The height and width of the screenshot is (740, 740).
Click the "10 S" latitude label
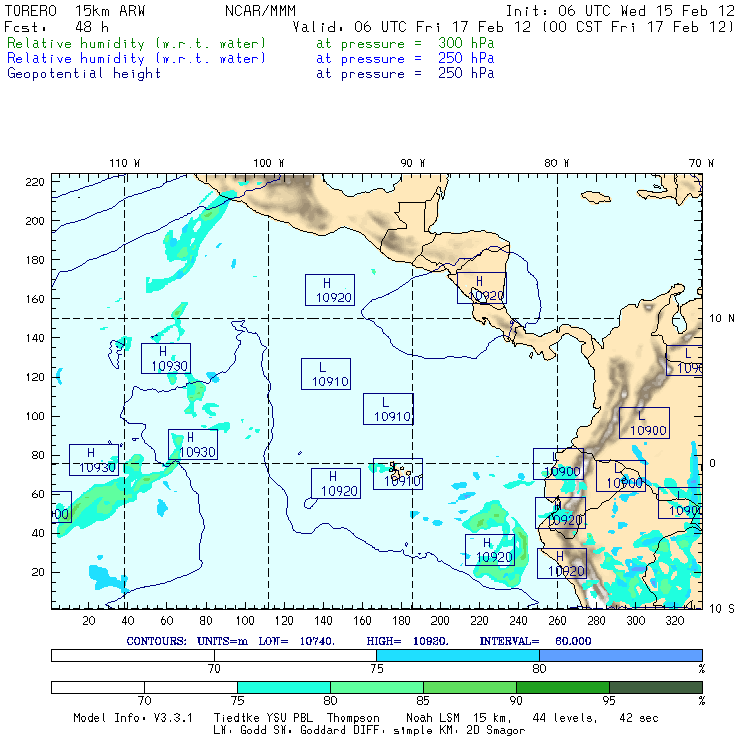[722, 609]
